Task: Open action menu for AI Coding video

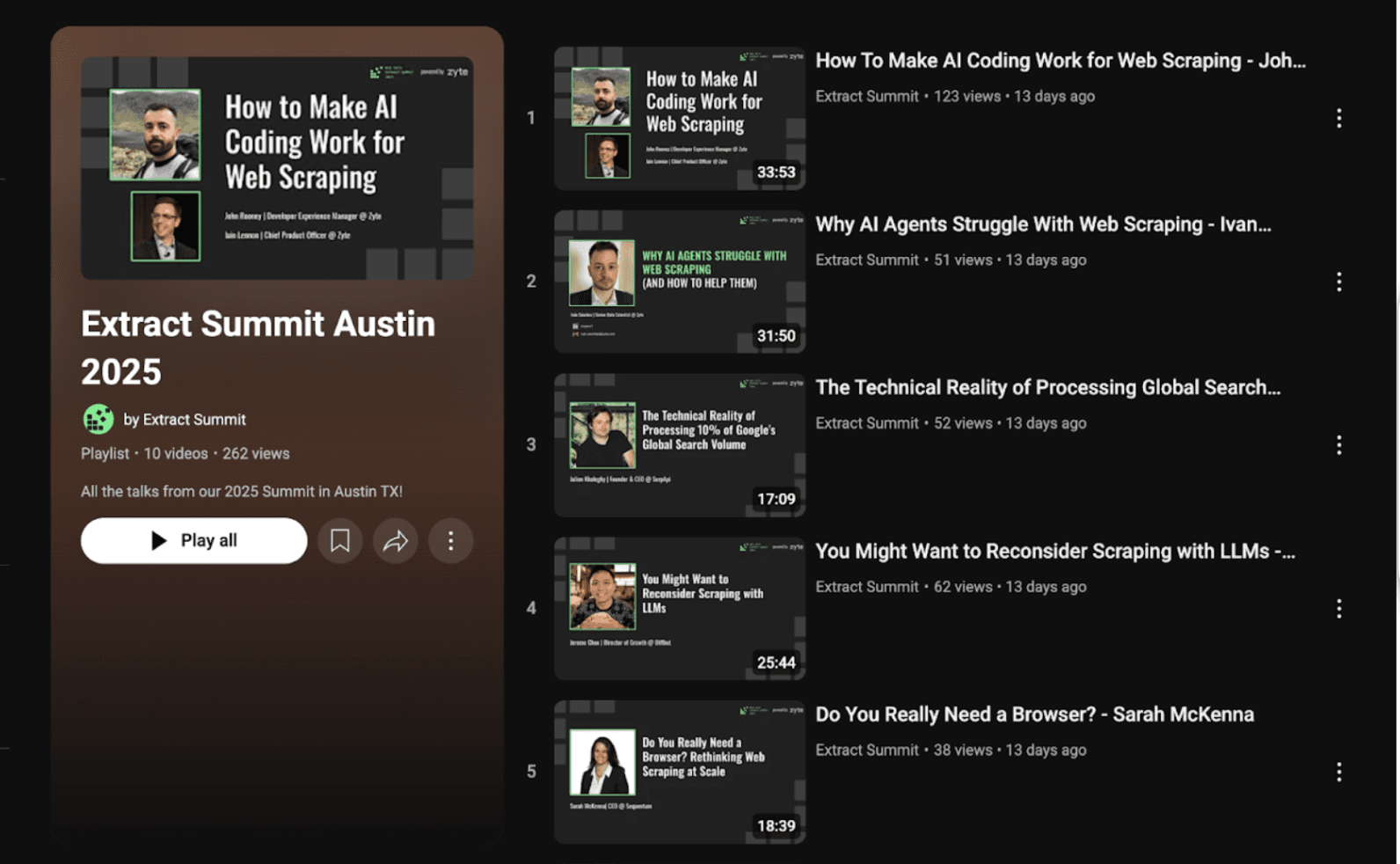Action: click(1338, 118)
